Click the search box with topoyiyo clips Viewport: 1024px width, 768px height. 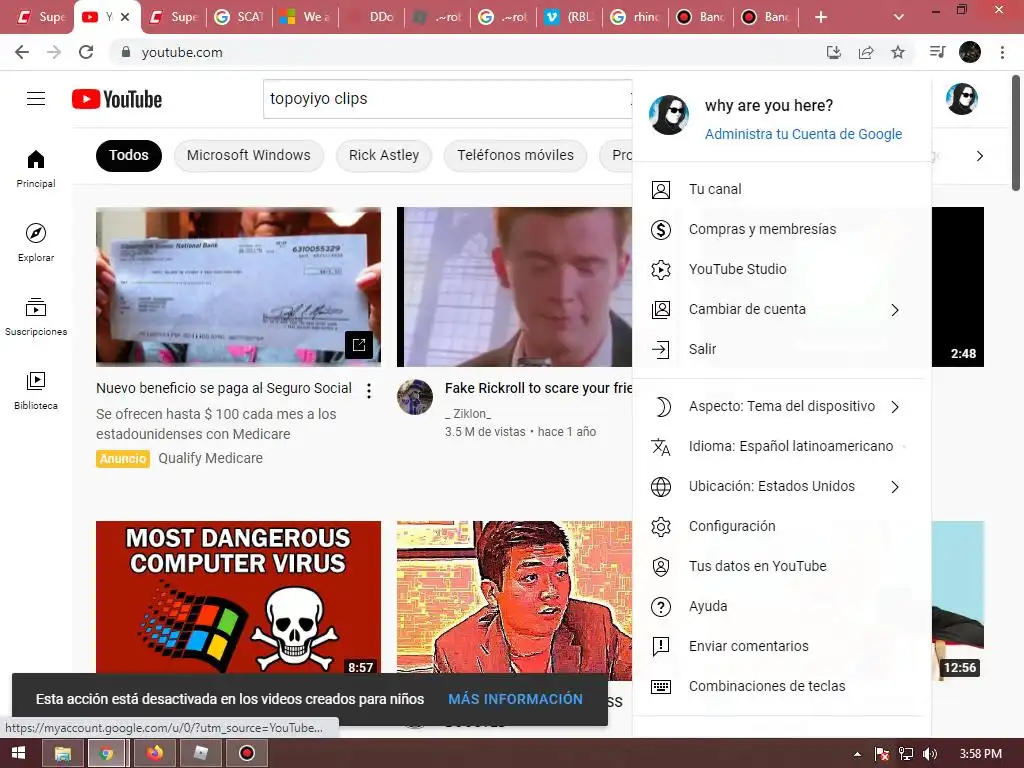[448, 99]
